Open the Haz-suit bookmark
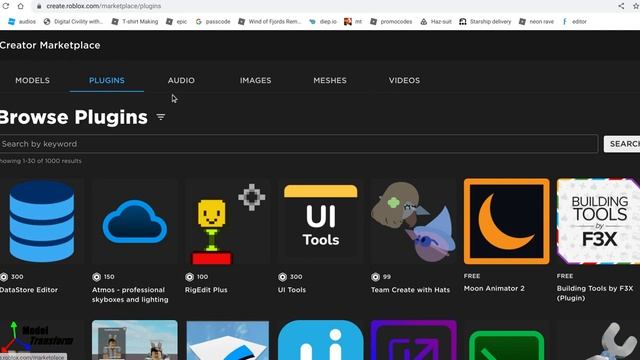This screenshot has height=360, width=640. [436, 22]
